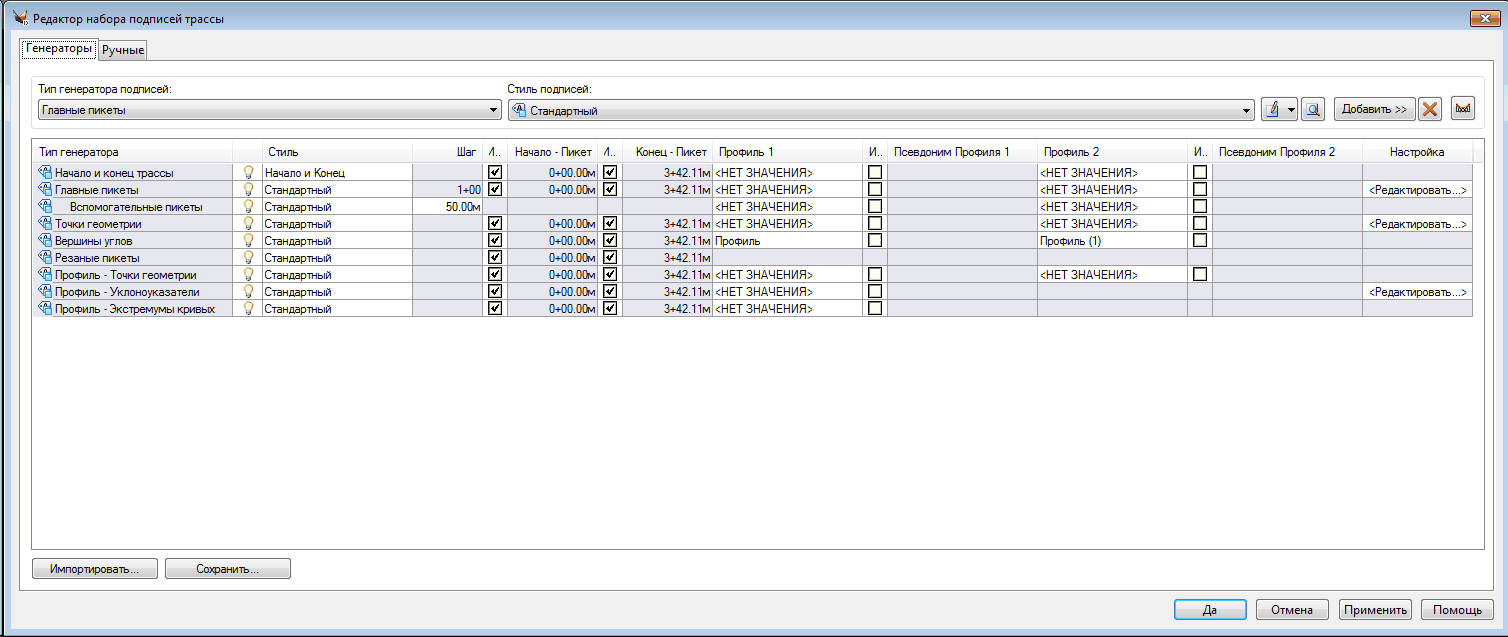Image resolution: width=1508 pixels, height=637 pixels.
Task: Select the Генераторы tab
Action: coord(59,48)
